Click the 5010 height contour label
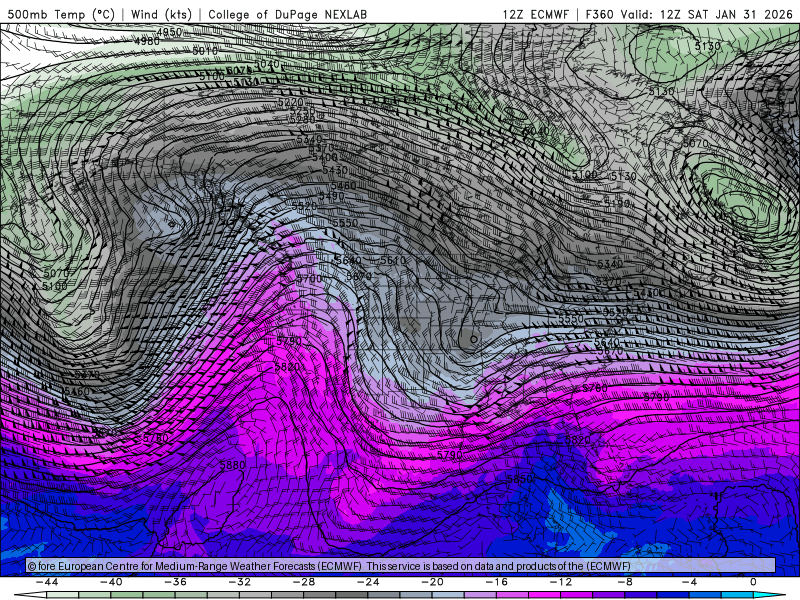The height and width of the screenshot is (600, 800). point(205,51)
